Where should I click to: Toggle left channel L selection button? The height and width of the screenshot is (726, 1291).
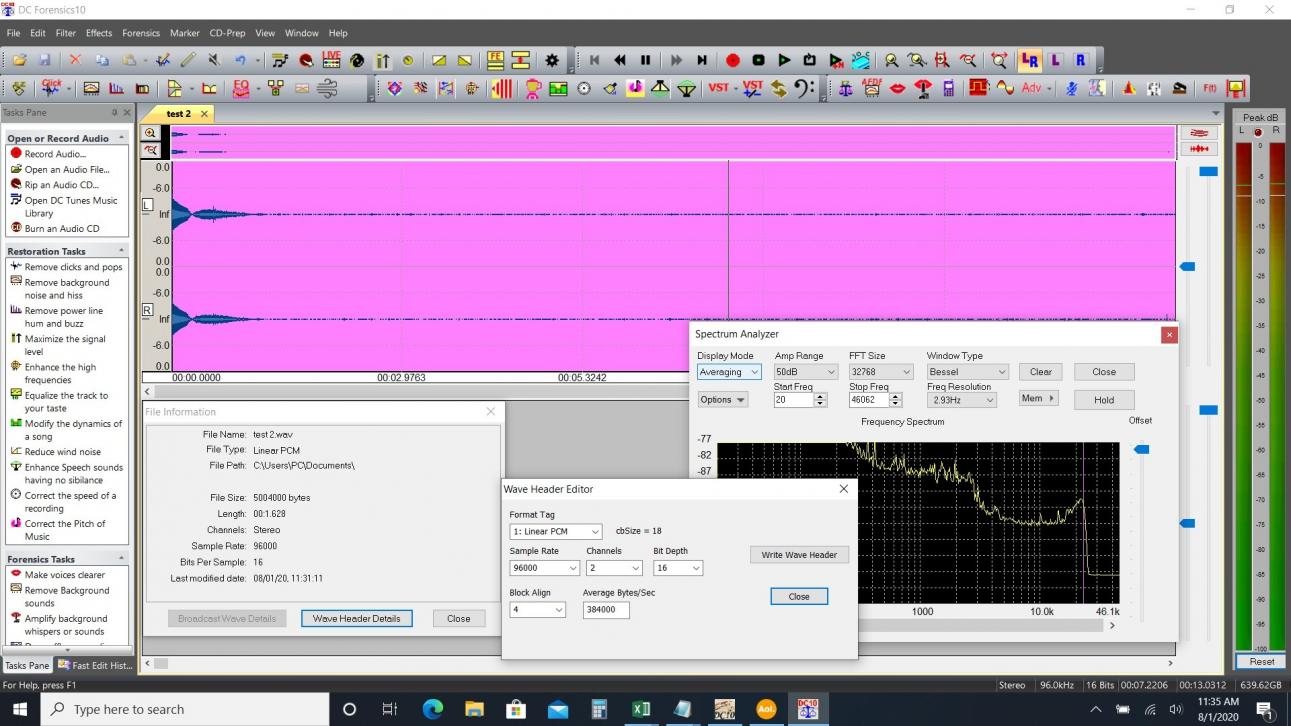click(x=1055, y=60)
